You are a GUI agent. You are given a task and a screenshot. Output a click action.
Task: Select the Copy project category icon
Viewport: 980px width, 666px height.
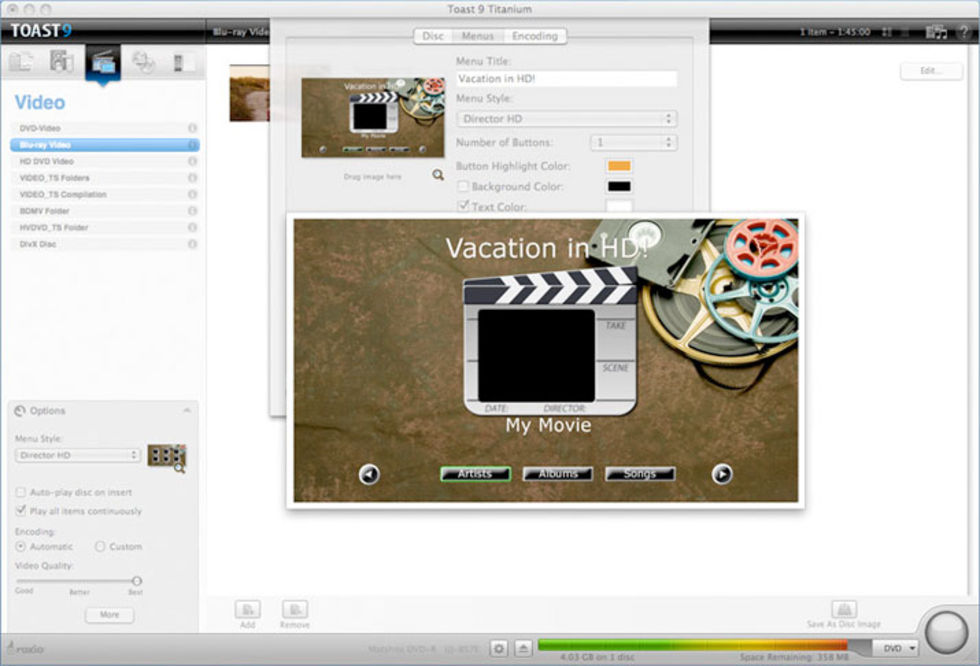[143, 62]
